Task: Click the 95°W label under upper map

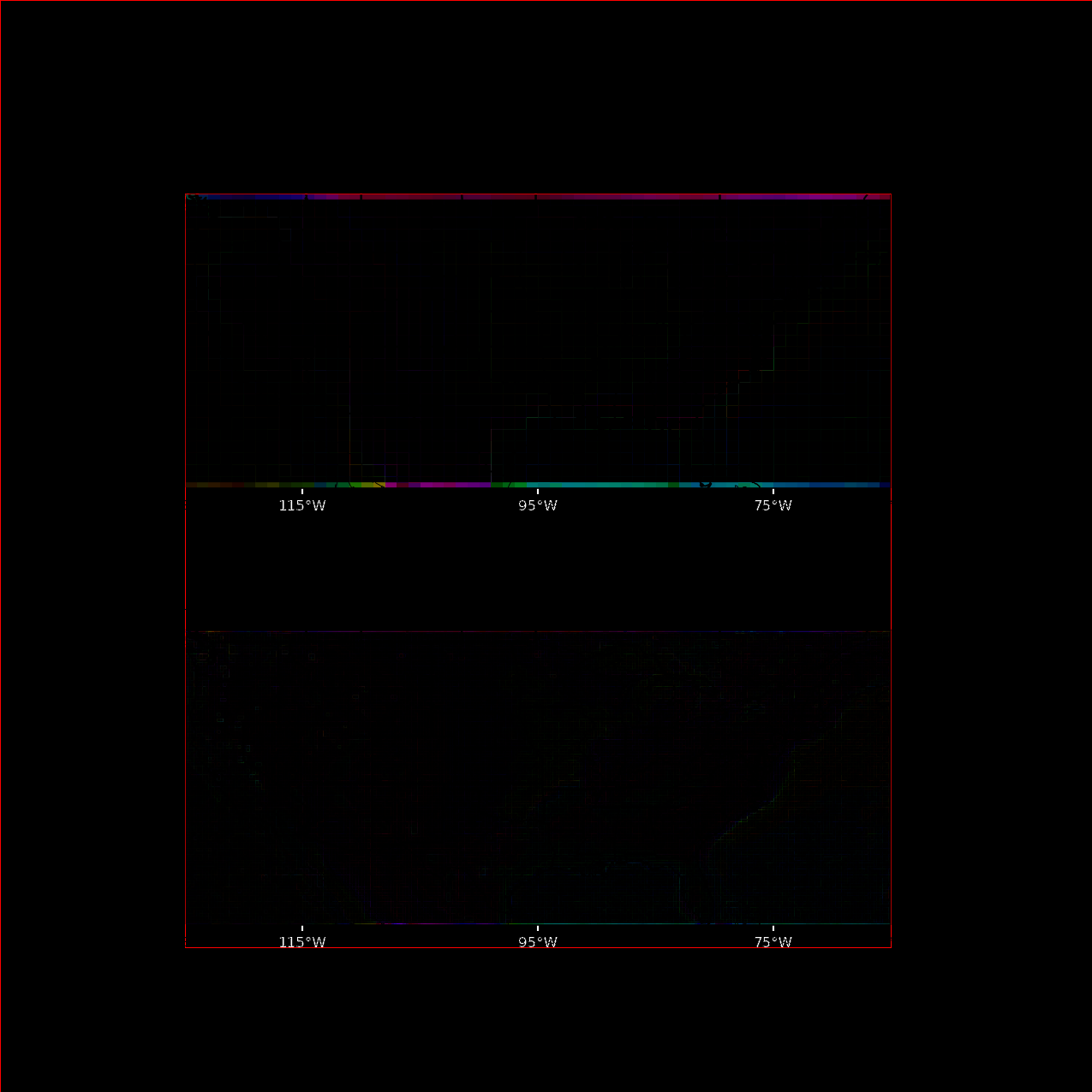Action: point(538,505)
